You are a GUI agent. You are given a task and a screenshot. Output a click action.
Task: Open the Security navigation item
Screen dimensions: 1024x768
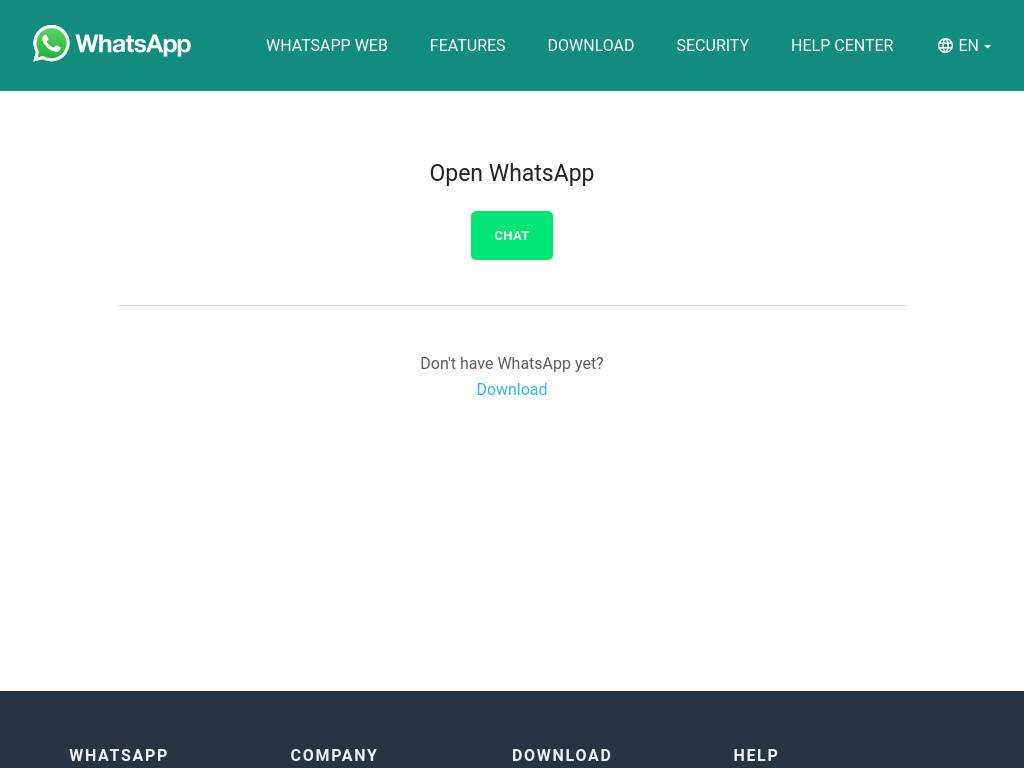(712, 45)
